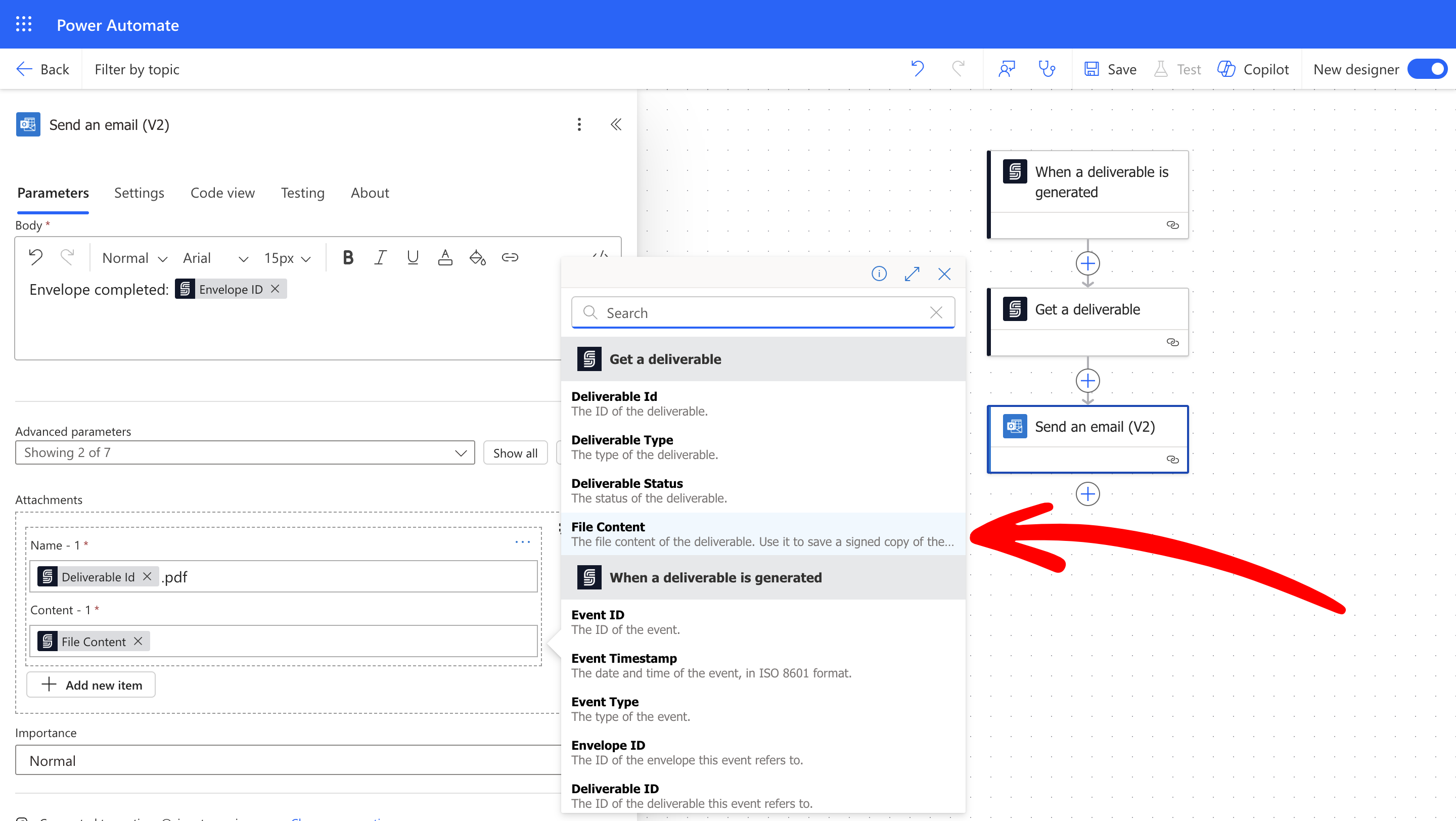The image size is (1456, 821).
Task: Expand the dynamic content popup
Action: [x=912, y=274]
